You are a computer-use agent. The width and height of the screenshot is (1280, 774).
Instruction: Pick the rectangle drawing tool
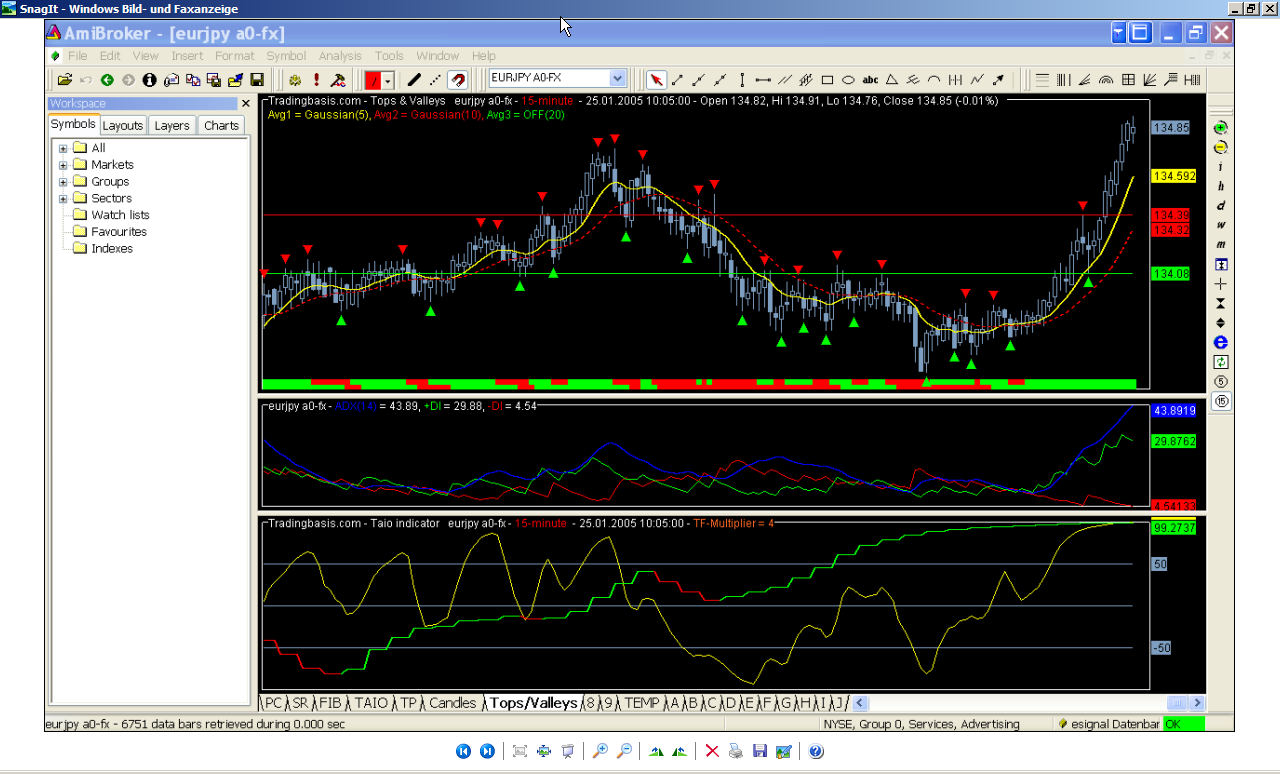827,80
